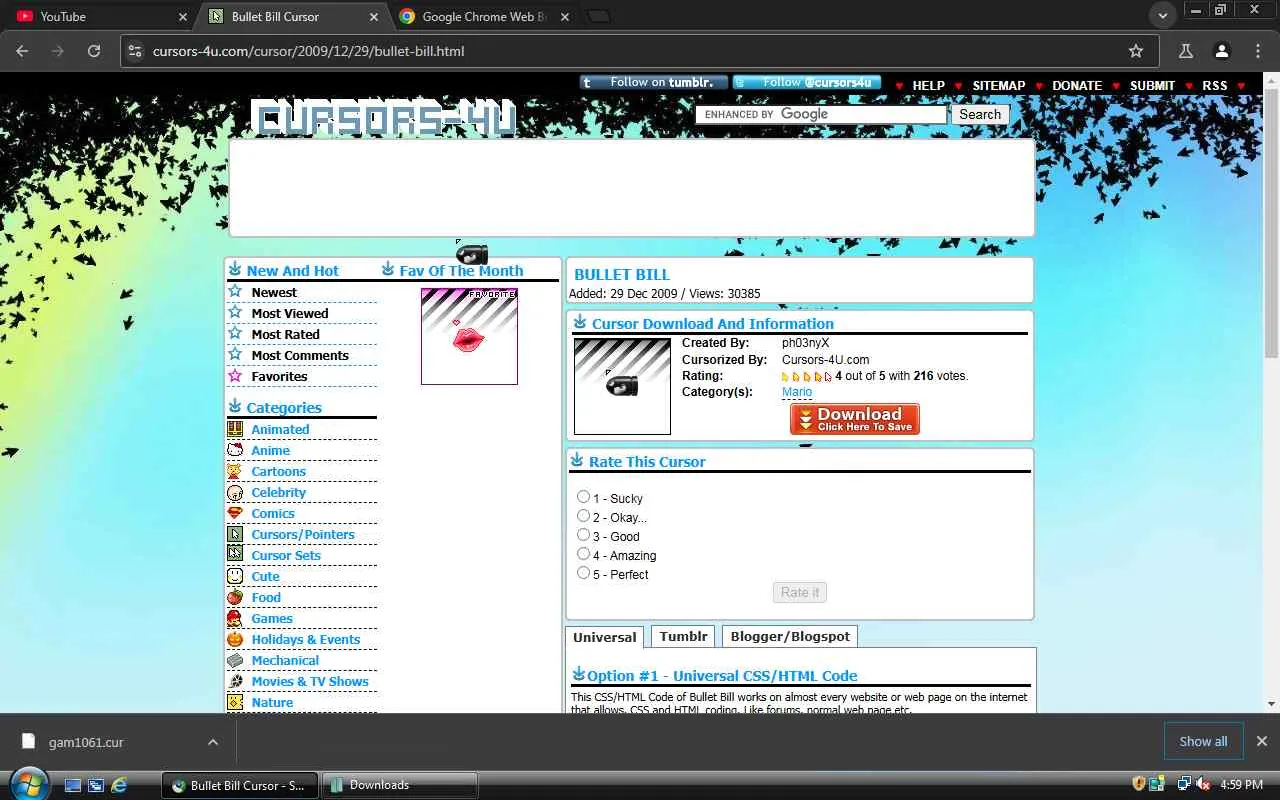Click the Cute smiley category icon

click(x=235, y=576)
